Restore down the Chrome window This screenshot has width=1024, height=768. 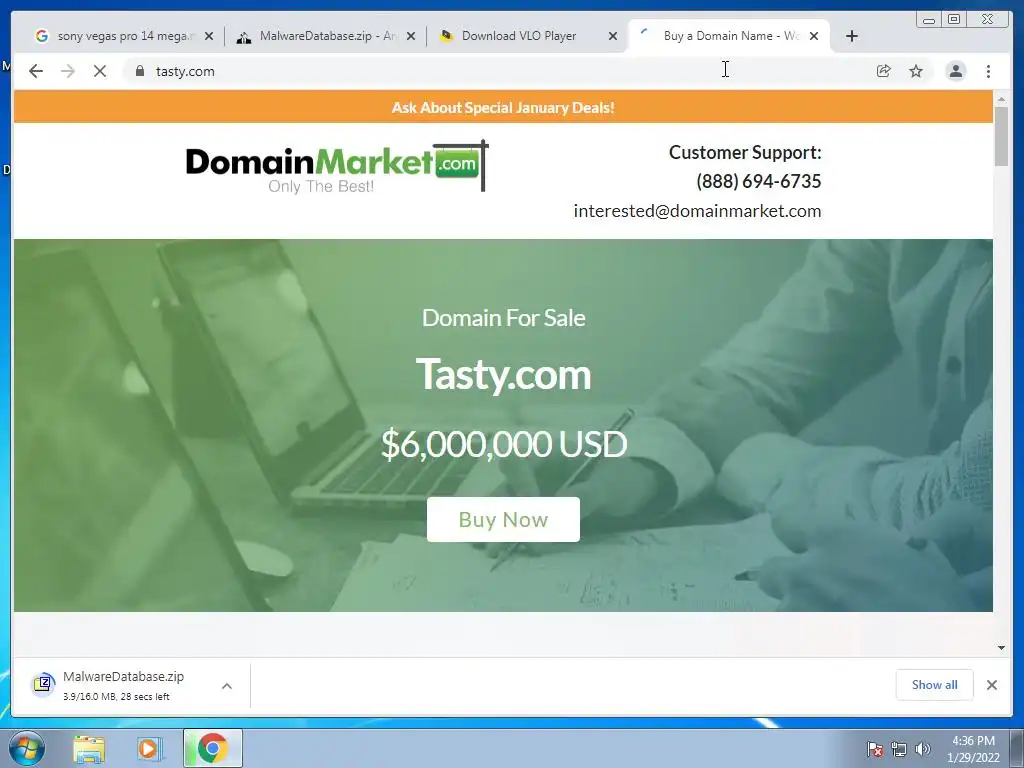(x=954, y=20)
